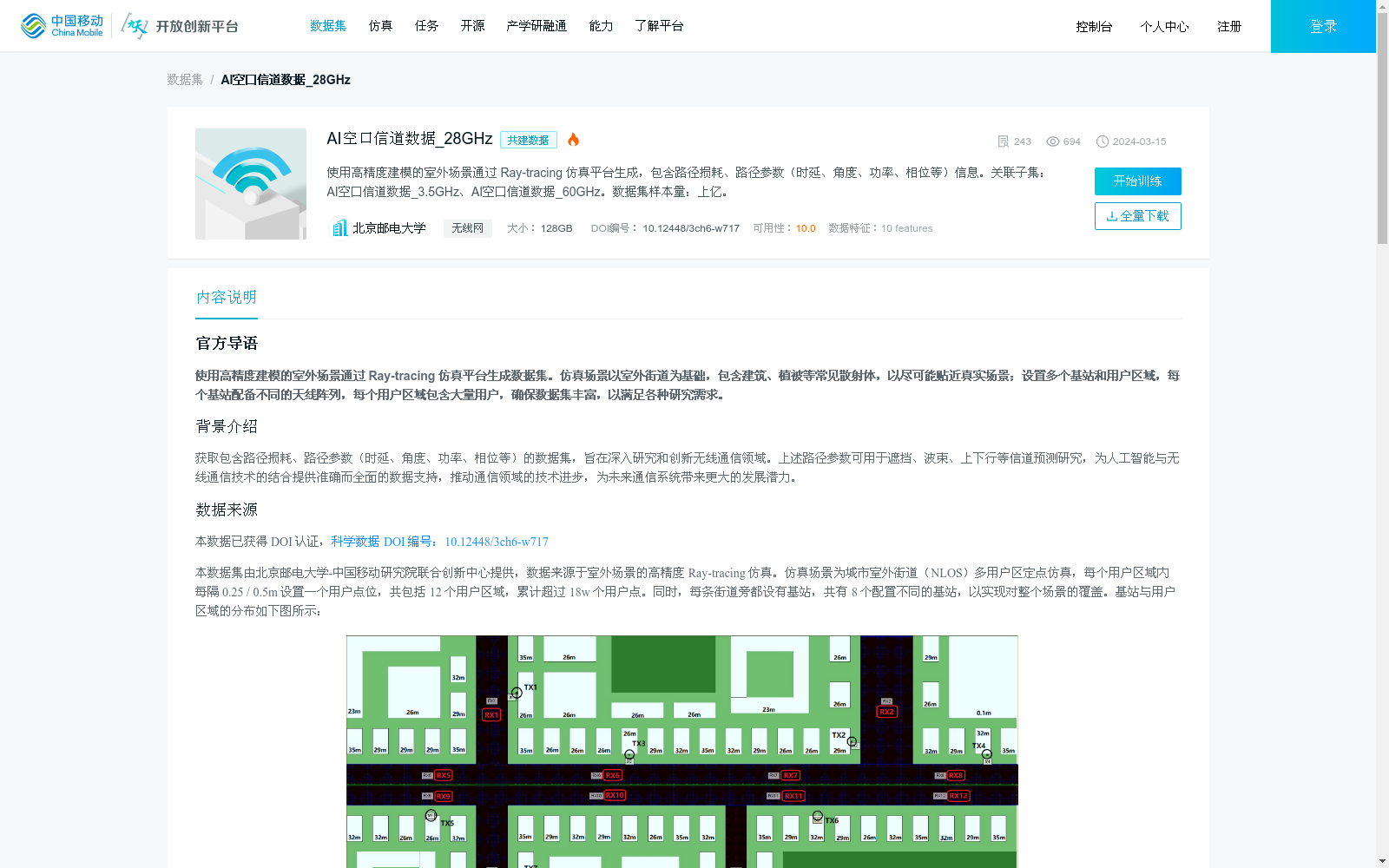Click the DOI编号 value 10.12448/3ch6-w717 in header
This screenshot has height=868, width=1389.
click(691, 228)
